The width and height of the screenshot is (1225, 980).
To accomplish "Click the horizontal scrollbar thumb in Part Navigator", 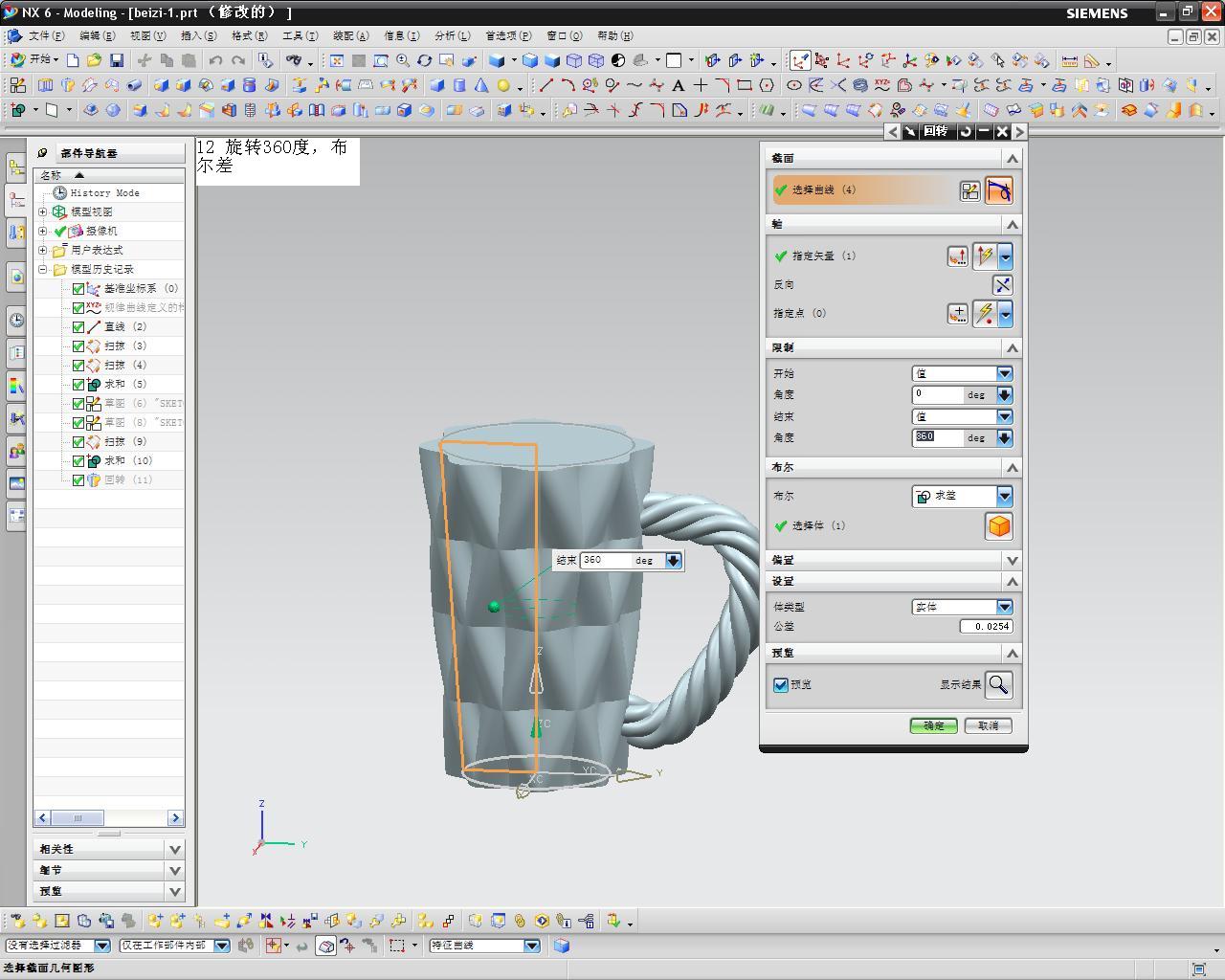I will tap(77, 817).
